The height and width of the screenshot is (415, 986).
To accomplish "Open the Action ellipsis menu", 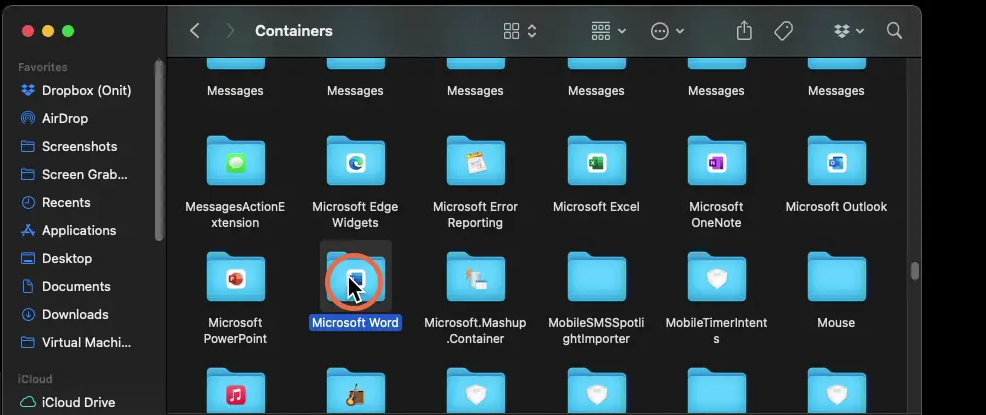I will pos(667,31).
